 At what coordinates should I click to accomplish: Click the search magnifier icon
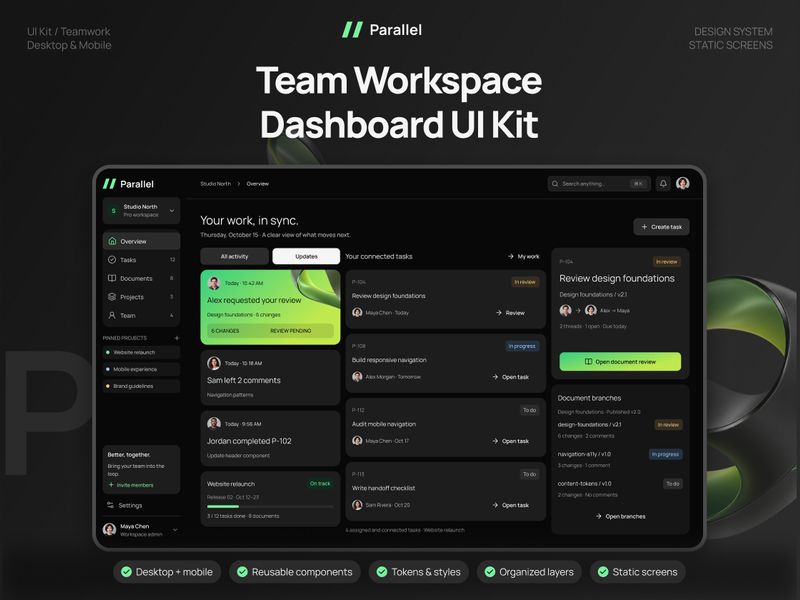pos(555,184)
